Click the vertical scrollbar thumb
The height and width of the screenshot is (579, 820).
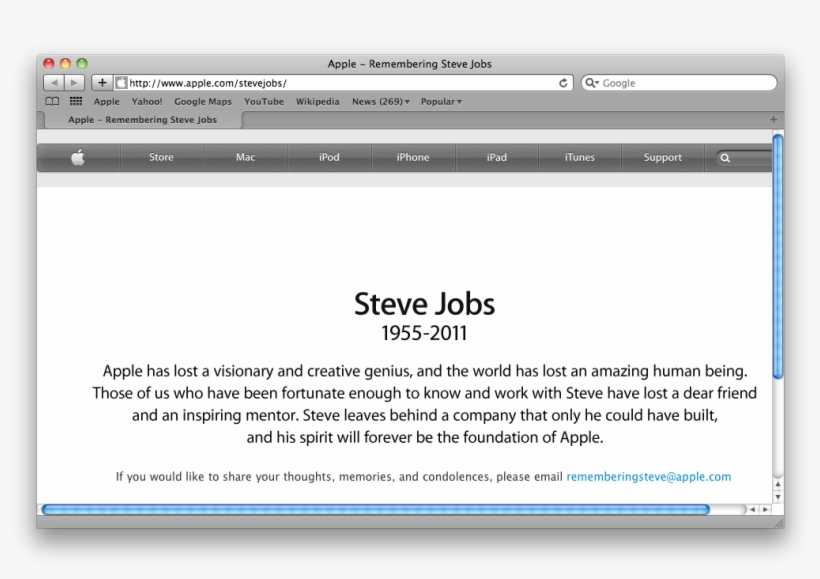click(x=778, y=256)
